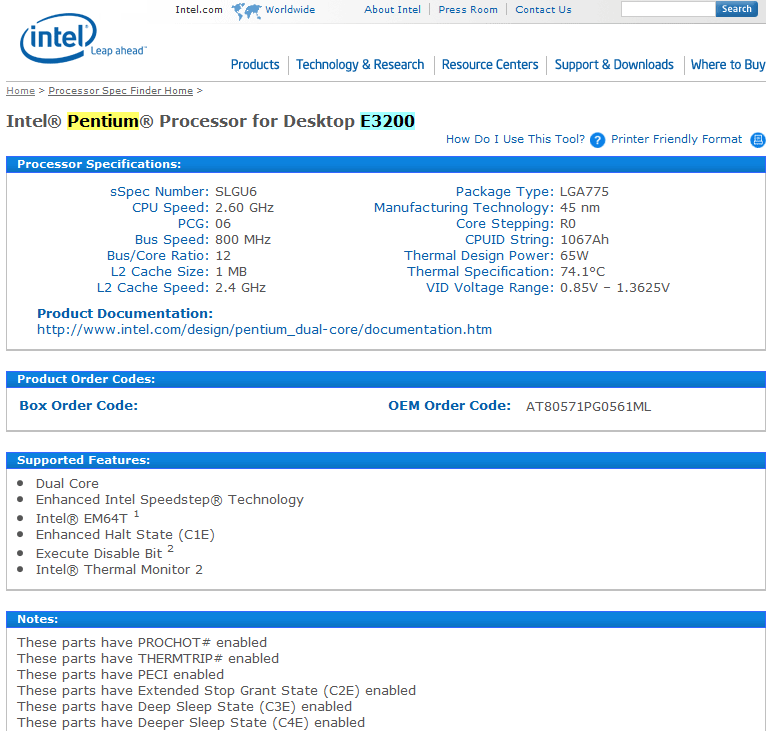Click the Core Stepping label
Screen dimensions: 770x731
[505, 224]
